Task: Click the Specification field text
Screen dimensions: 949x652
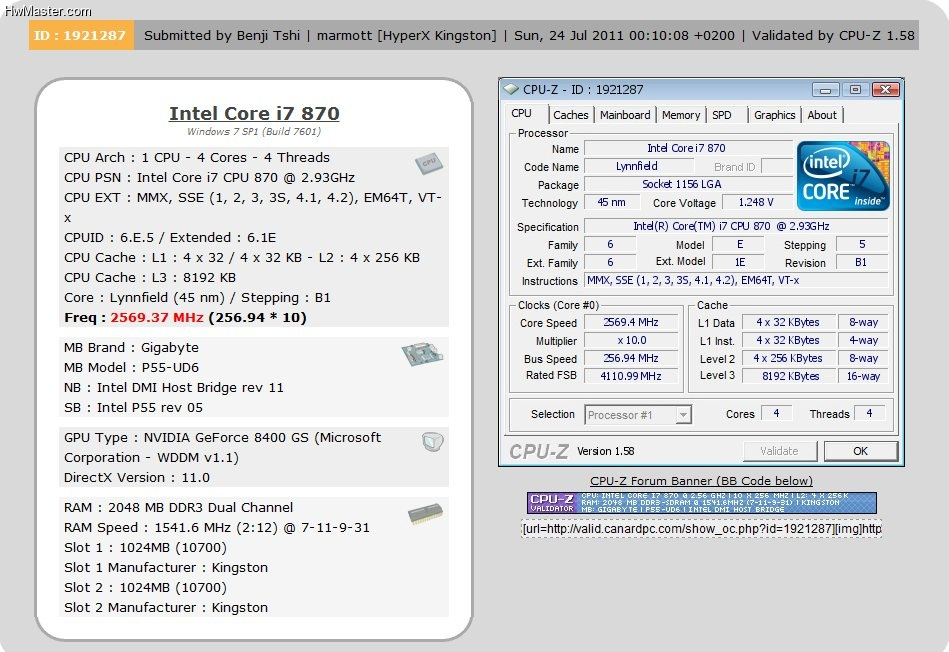Action: pyautogui.click(x=735, y=226)
